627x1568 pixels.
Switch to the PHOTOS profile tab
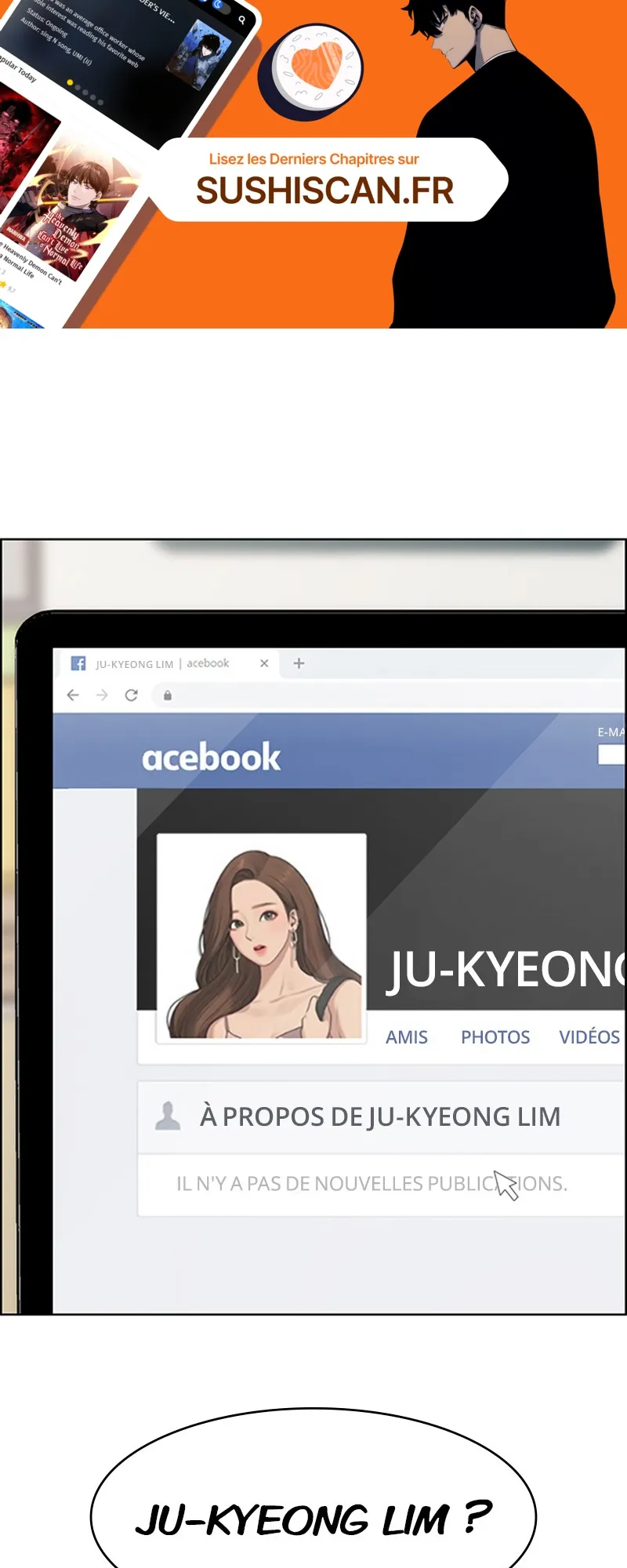click(495, 1037)
